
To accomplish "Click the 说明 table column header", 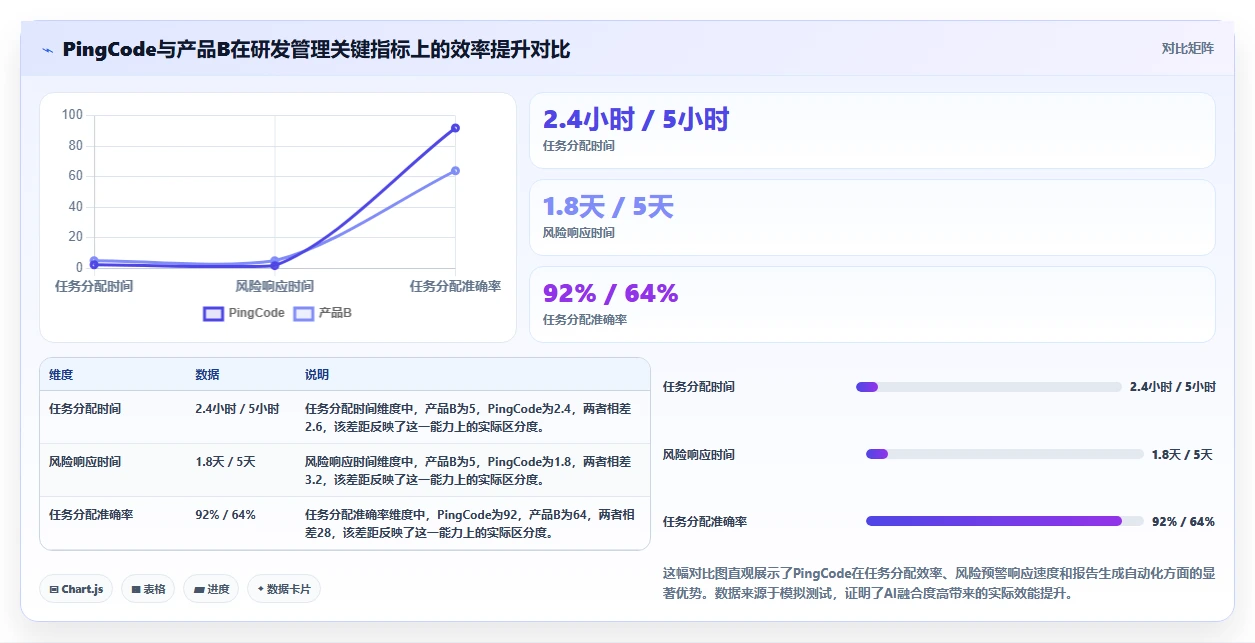I will tap(317, 375).
